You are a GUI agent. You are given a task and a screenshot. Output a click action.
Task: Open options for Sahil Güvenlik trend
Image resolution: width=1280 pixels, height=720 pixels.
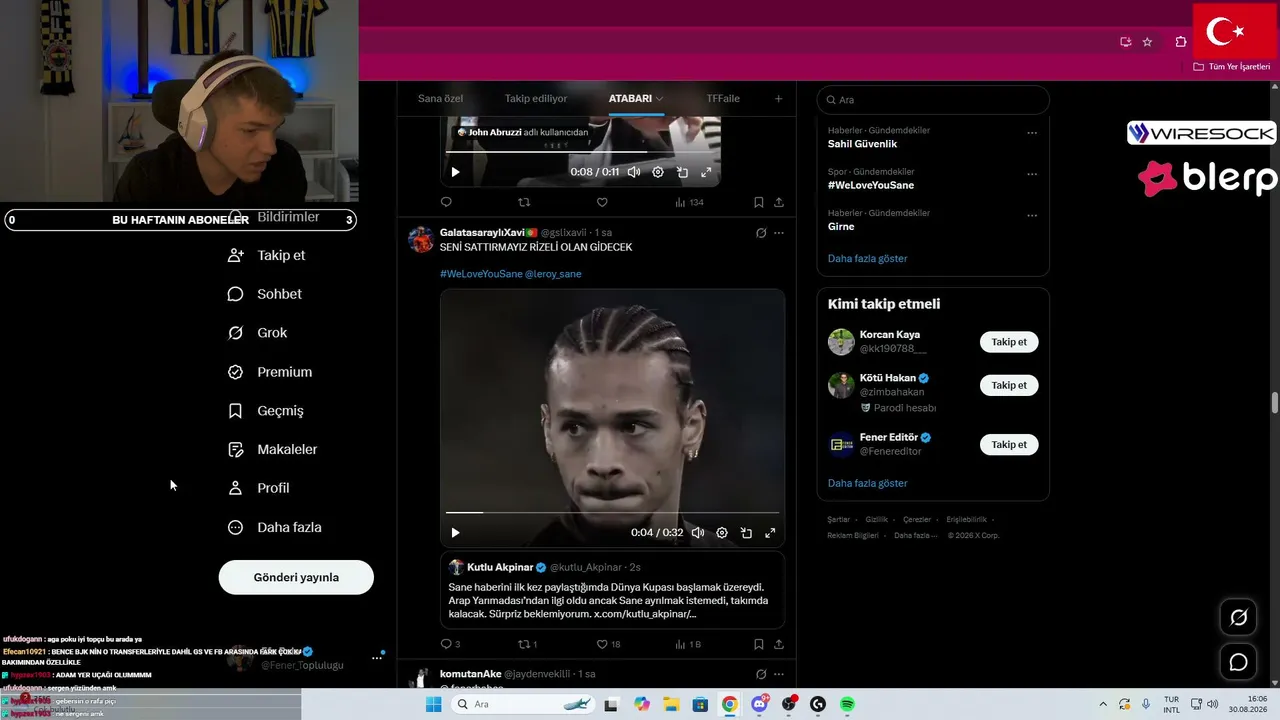tap(1032, 132)
